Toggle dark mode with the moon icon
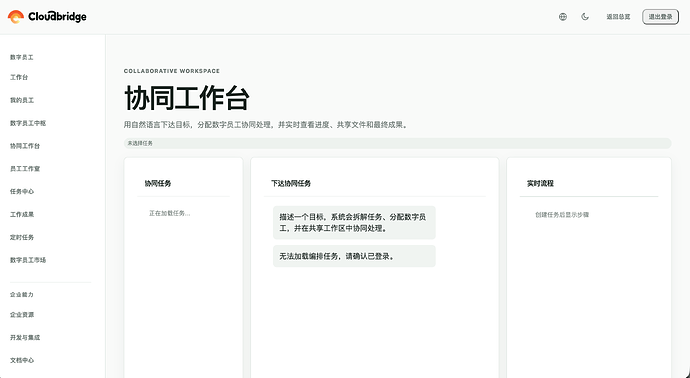Screen dimensions: 690x378 click(585, 17)
